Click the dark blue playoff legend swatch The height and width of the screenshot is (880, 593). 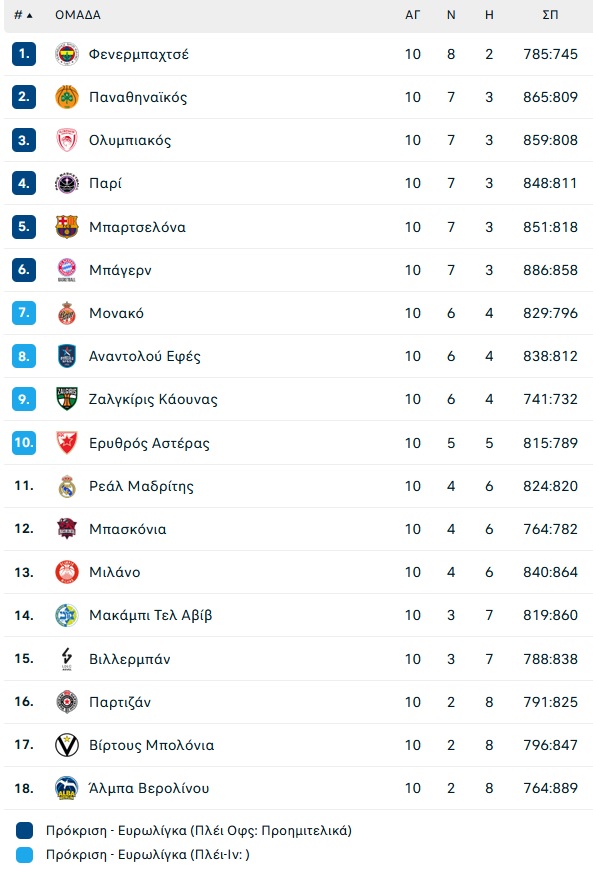25,830
